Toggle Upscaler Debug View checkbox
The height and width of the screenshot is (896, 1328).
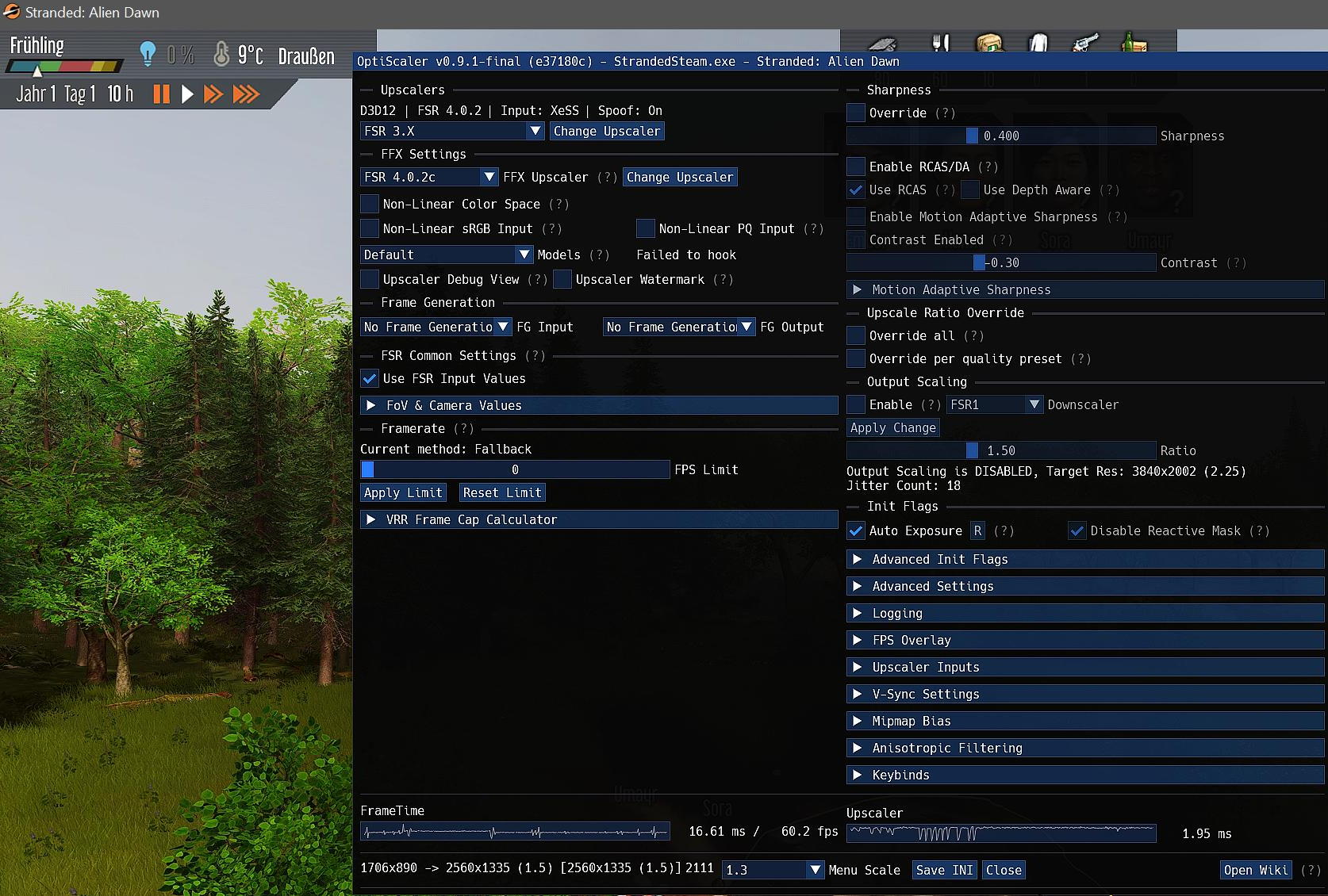370,279
